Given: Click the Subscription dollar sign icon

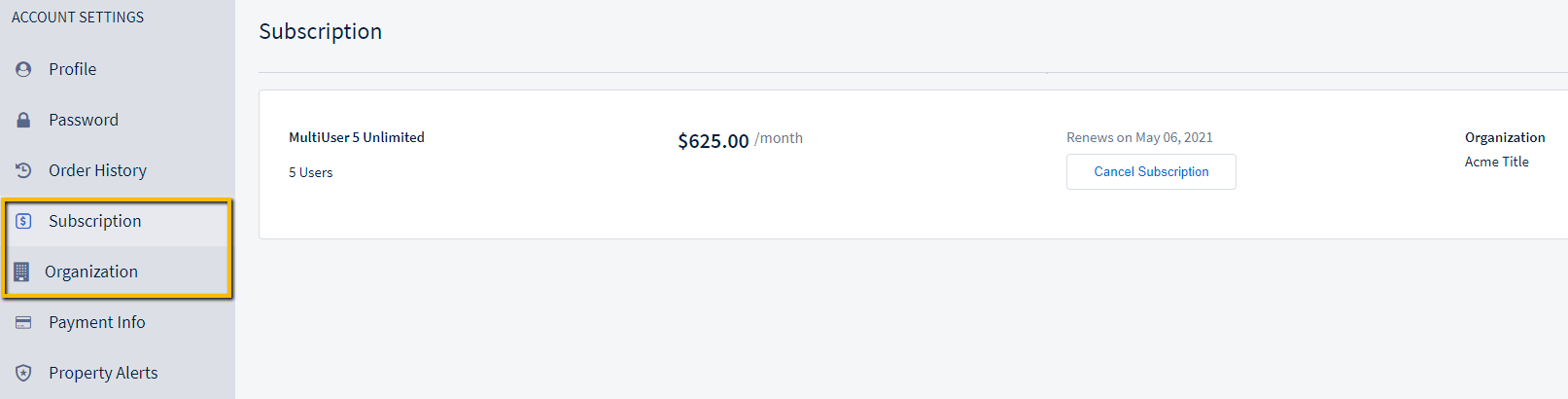Looking at the screenshot, I should point(23,222).
